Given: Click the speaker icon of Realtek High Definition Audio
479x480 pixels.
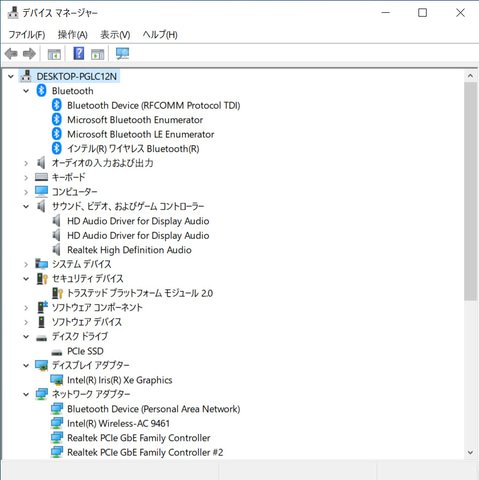Looking at the screenshot, I should click(56, 249).
